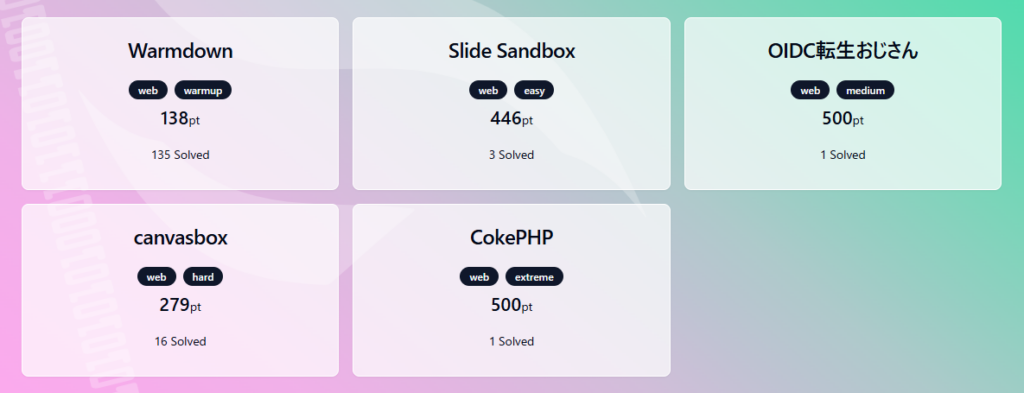Open the CokePHP challenge title

(x=511, y=238)
